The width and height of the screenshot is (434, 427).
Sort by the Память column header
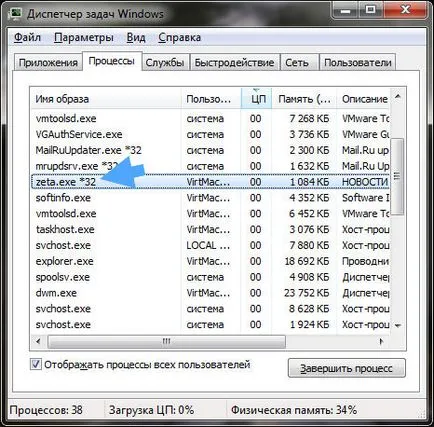coord(304,99)
